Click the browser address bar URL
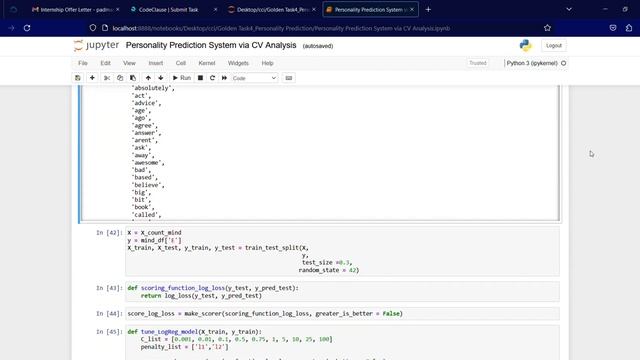This screenshot has width=640, height=360. (281, 28)
